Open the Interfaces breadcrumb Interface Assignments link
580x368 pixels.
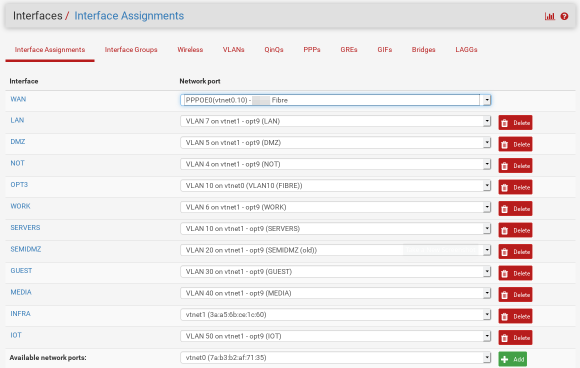129,16
